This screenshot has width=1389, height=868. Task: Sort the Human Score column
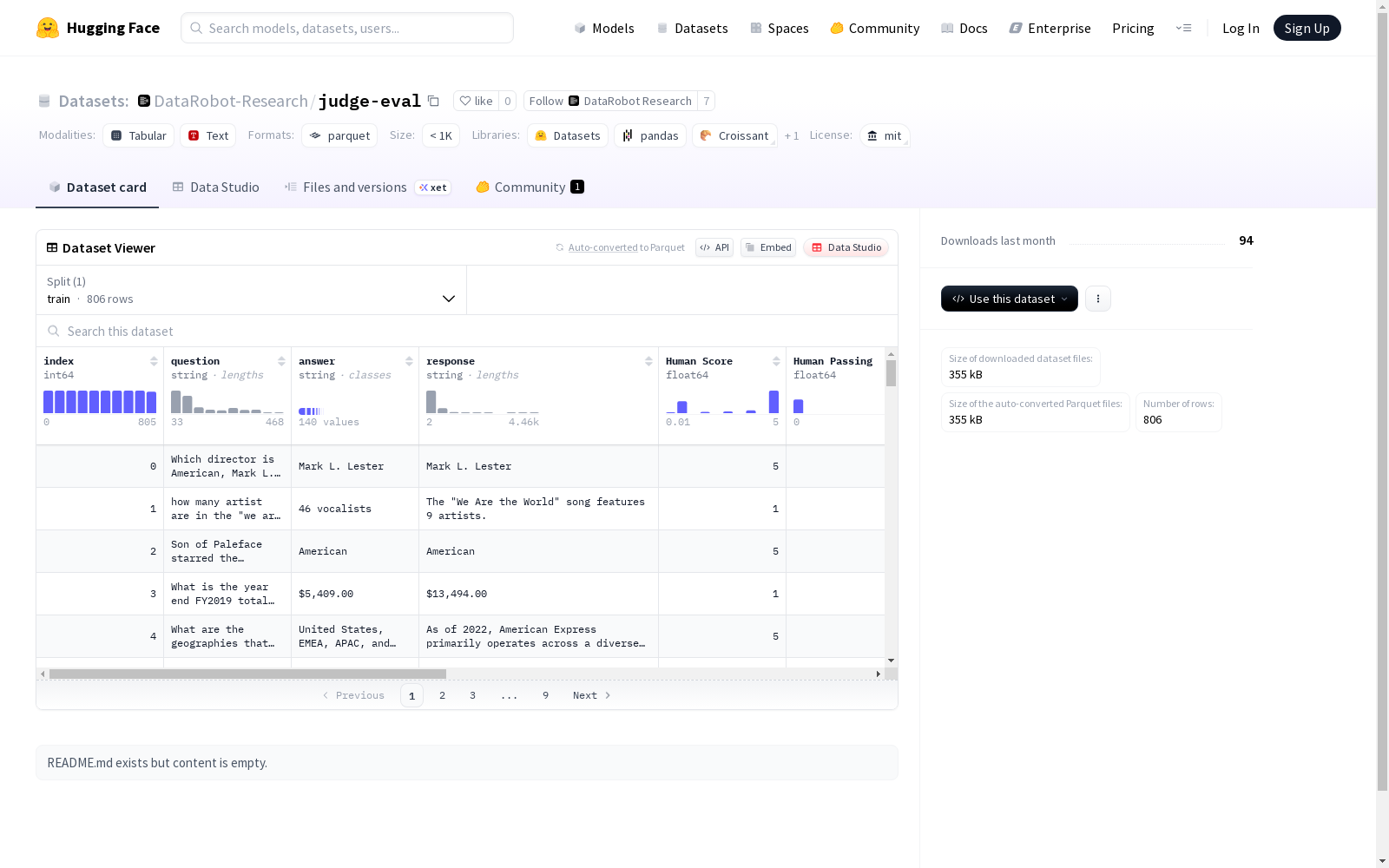776,361
